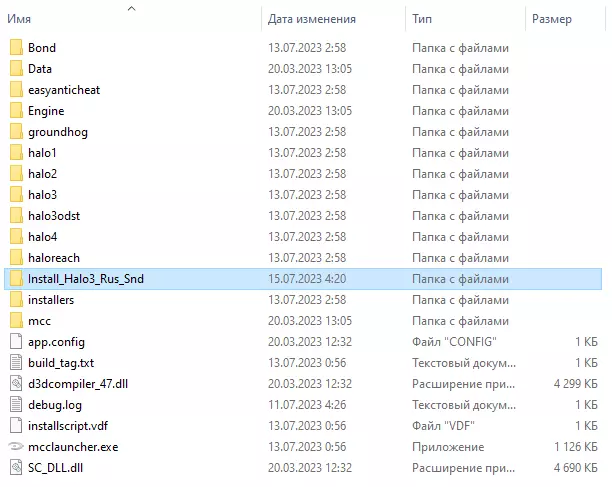Screen dimensions: 612x487
Task: Click the d3dcompiler_47.dll file icon
Action: [16, 384]
